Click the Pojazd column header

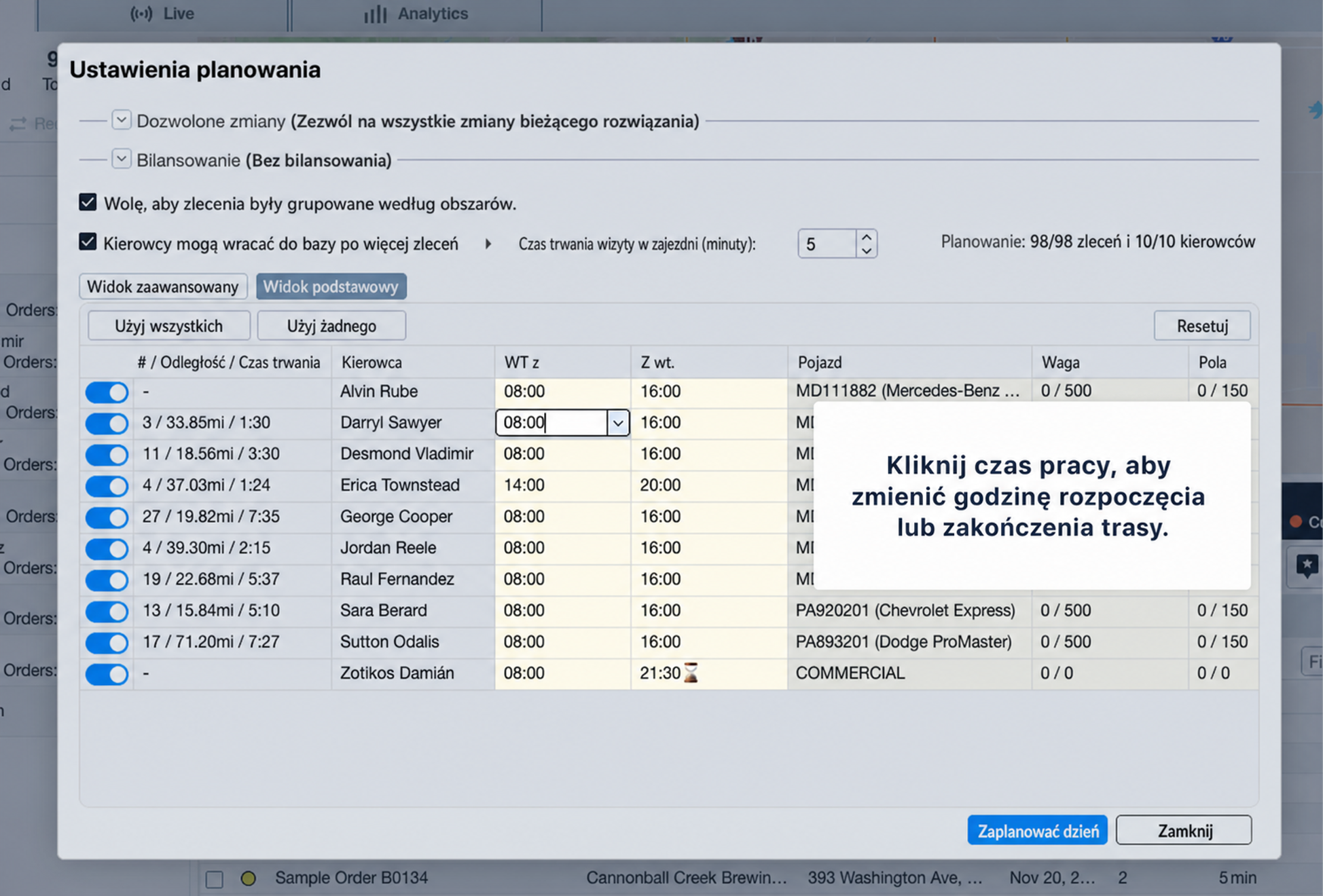coord(909,362)
